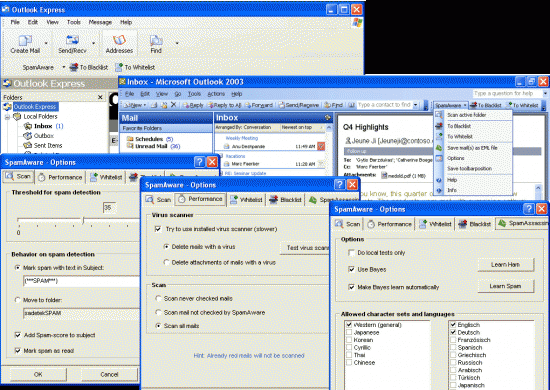The height and width of the screenshot is (390, 550).
Task: Close the Folders pane with X
Action: [100, 97]
